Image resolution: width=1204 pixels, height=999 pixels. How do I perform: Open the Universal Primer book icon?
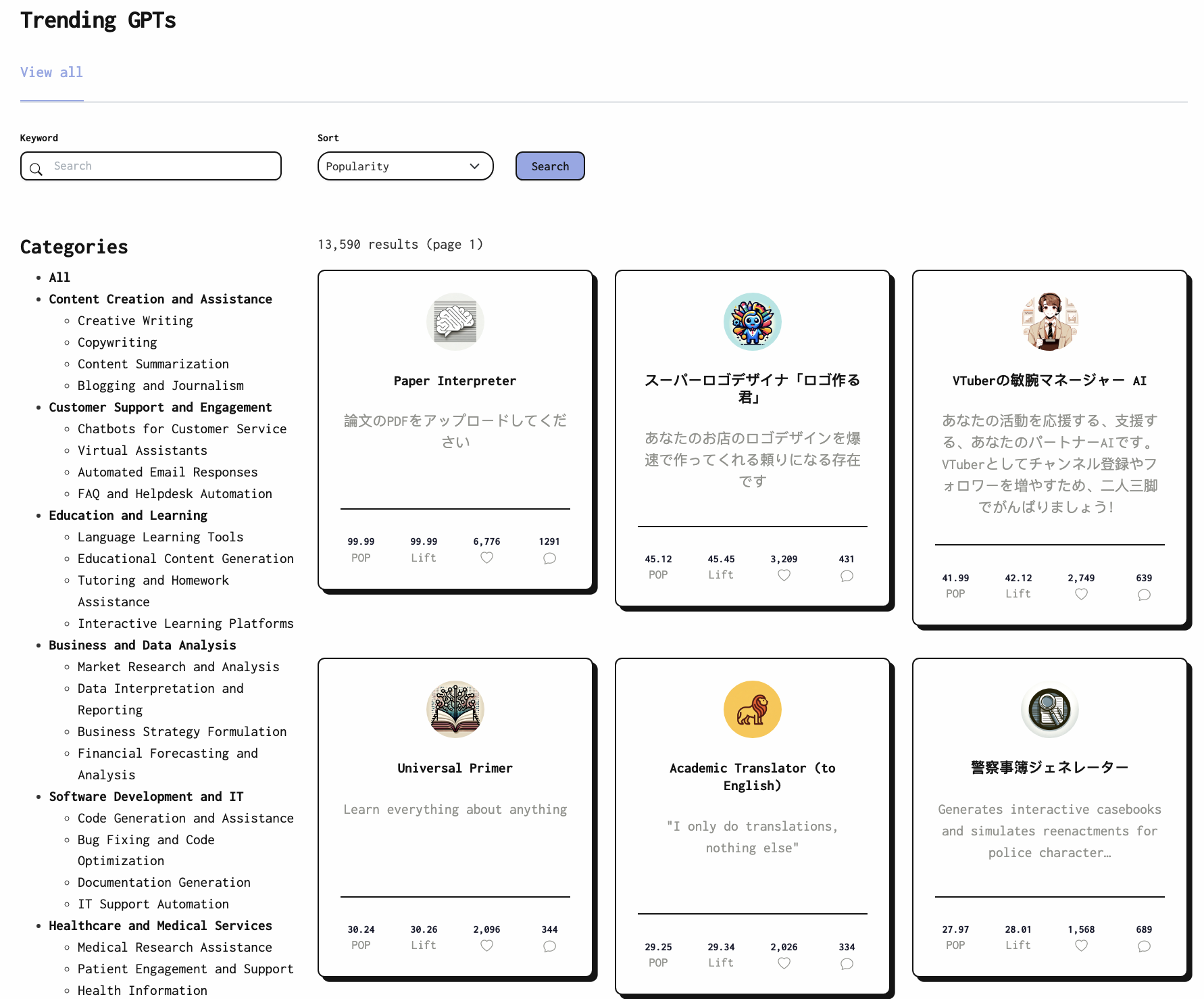point(455,709)
